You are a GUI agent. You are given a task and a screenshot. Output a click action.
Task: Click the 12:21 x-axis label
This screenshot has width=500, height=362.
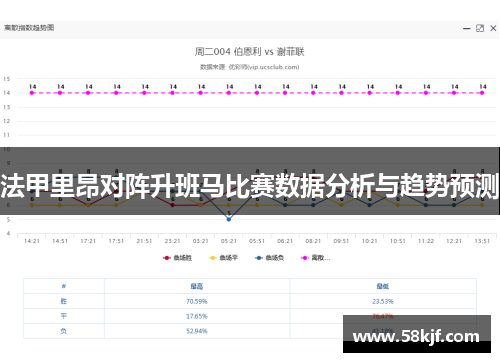454,241
